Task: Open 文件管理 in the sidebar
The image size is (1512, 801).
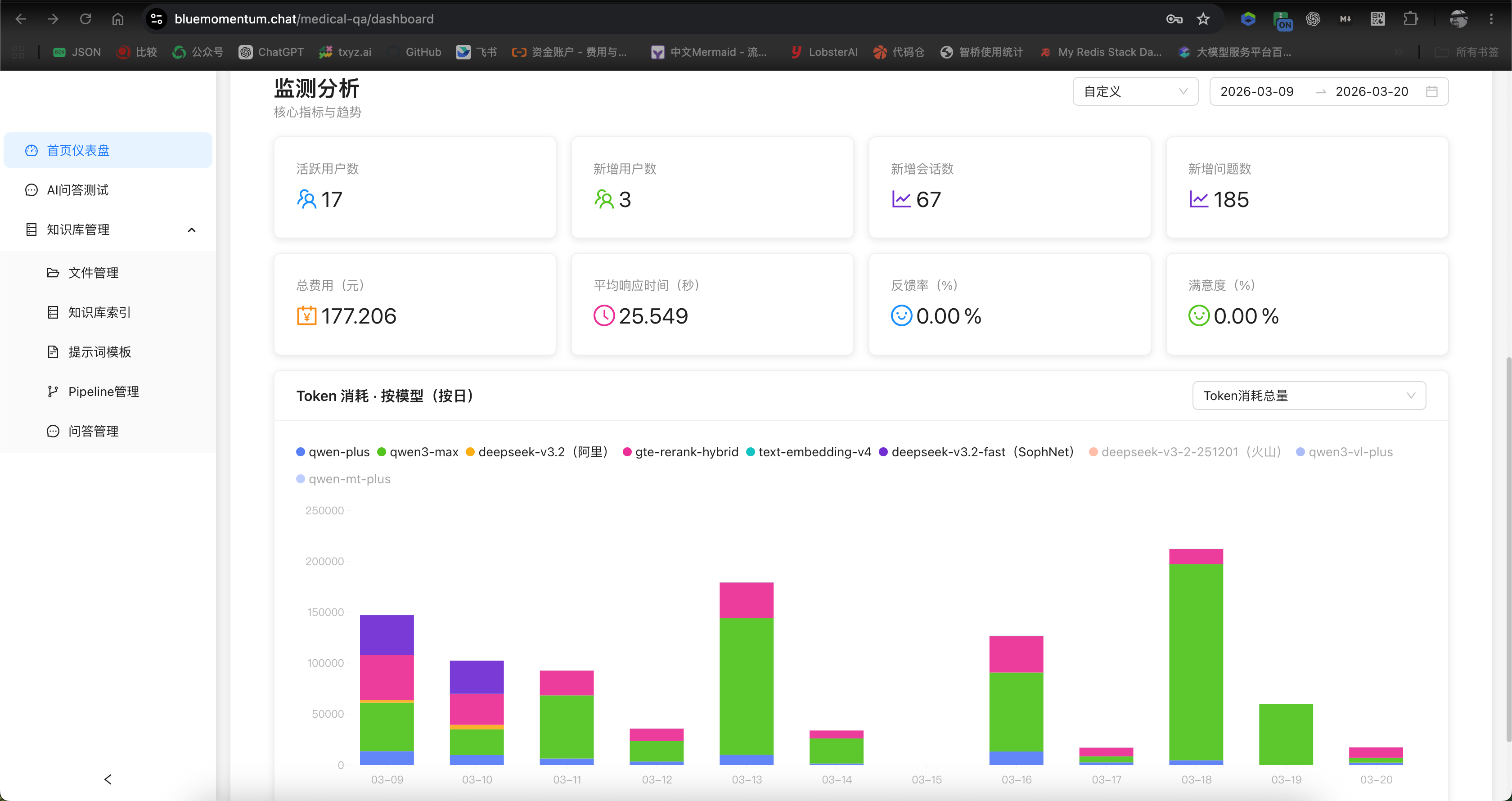Action: coord(108,272)
